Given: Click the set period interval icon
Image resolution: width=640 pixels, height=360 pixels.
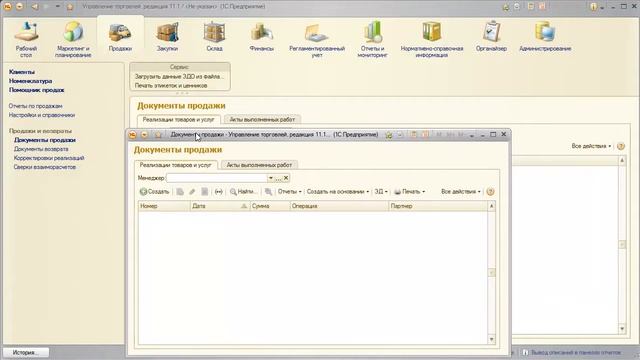Looking at the screenshot, I should [x=219, y=191].
